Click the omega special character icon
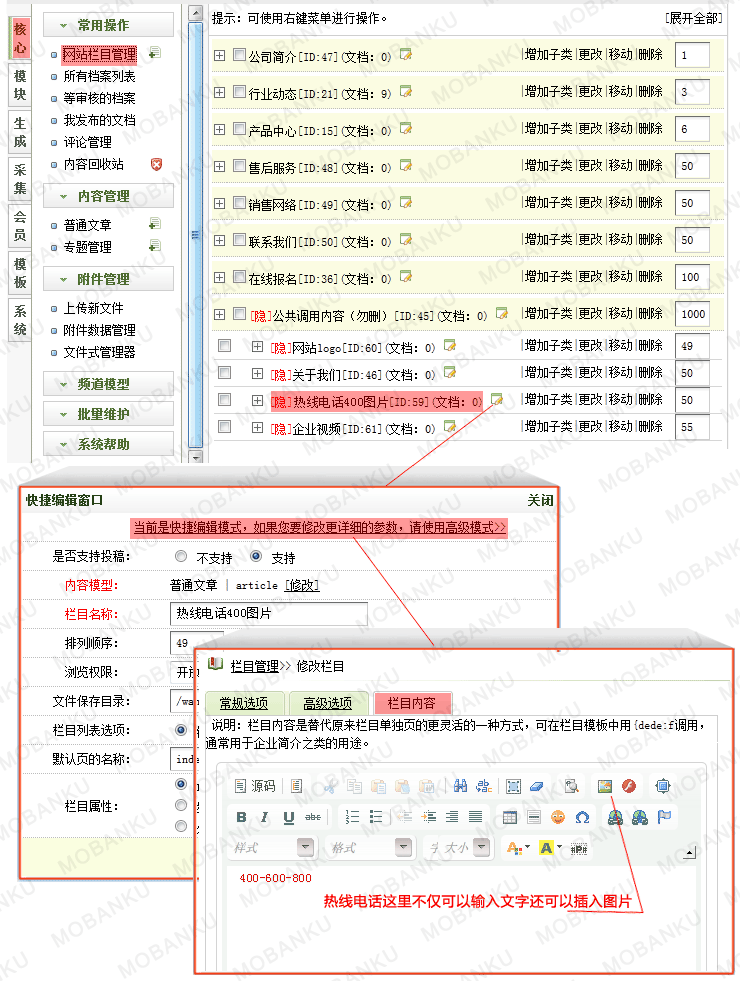Screen dimensions: 740x981 [582, 817]
